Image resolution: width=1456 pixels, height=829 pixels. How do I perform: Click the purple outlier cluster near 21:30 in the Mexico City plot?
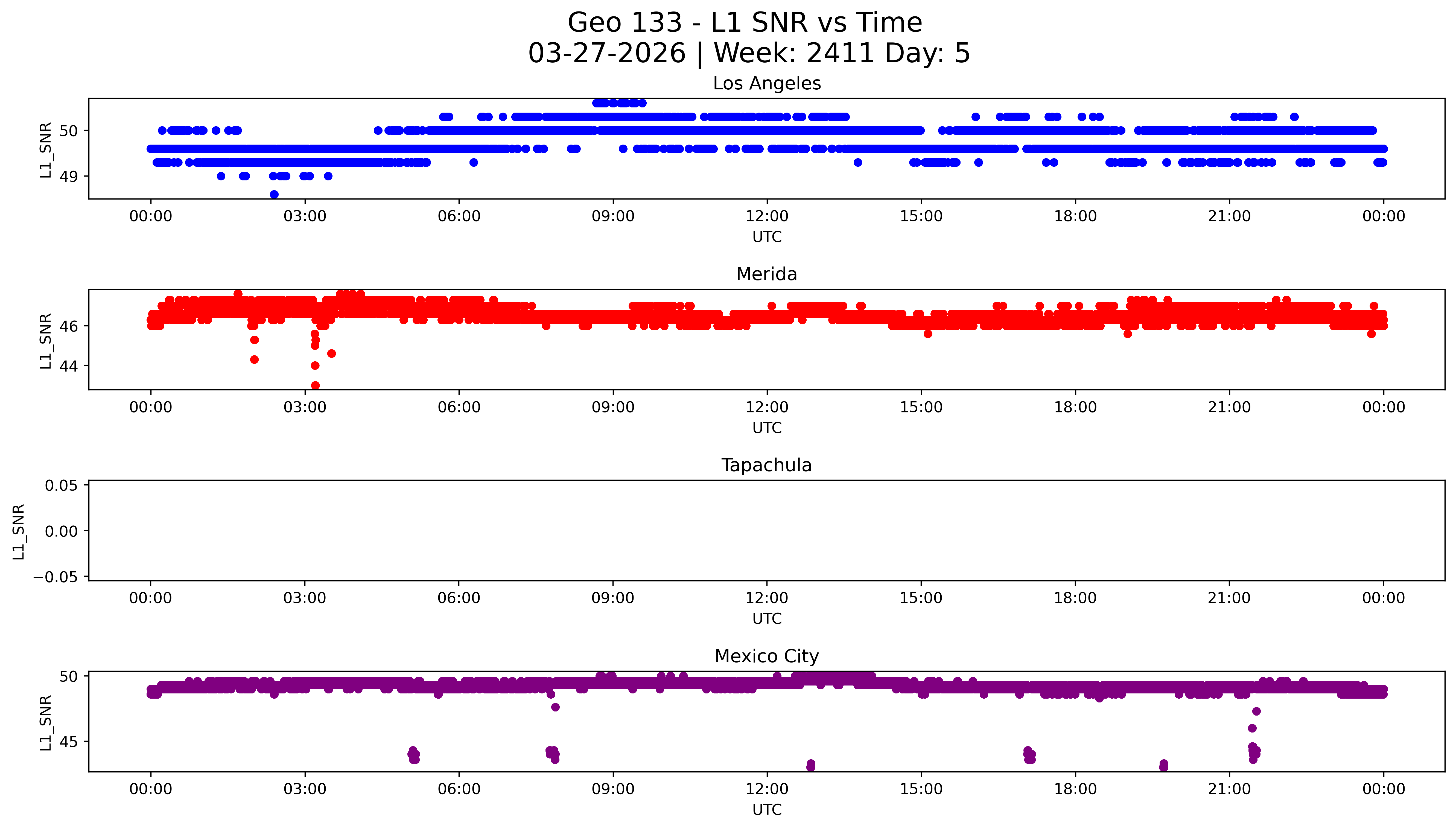1254,752
